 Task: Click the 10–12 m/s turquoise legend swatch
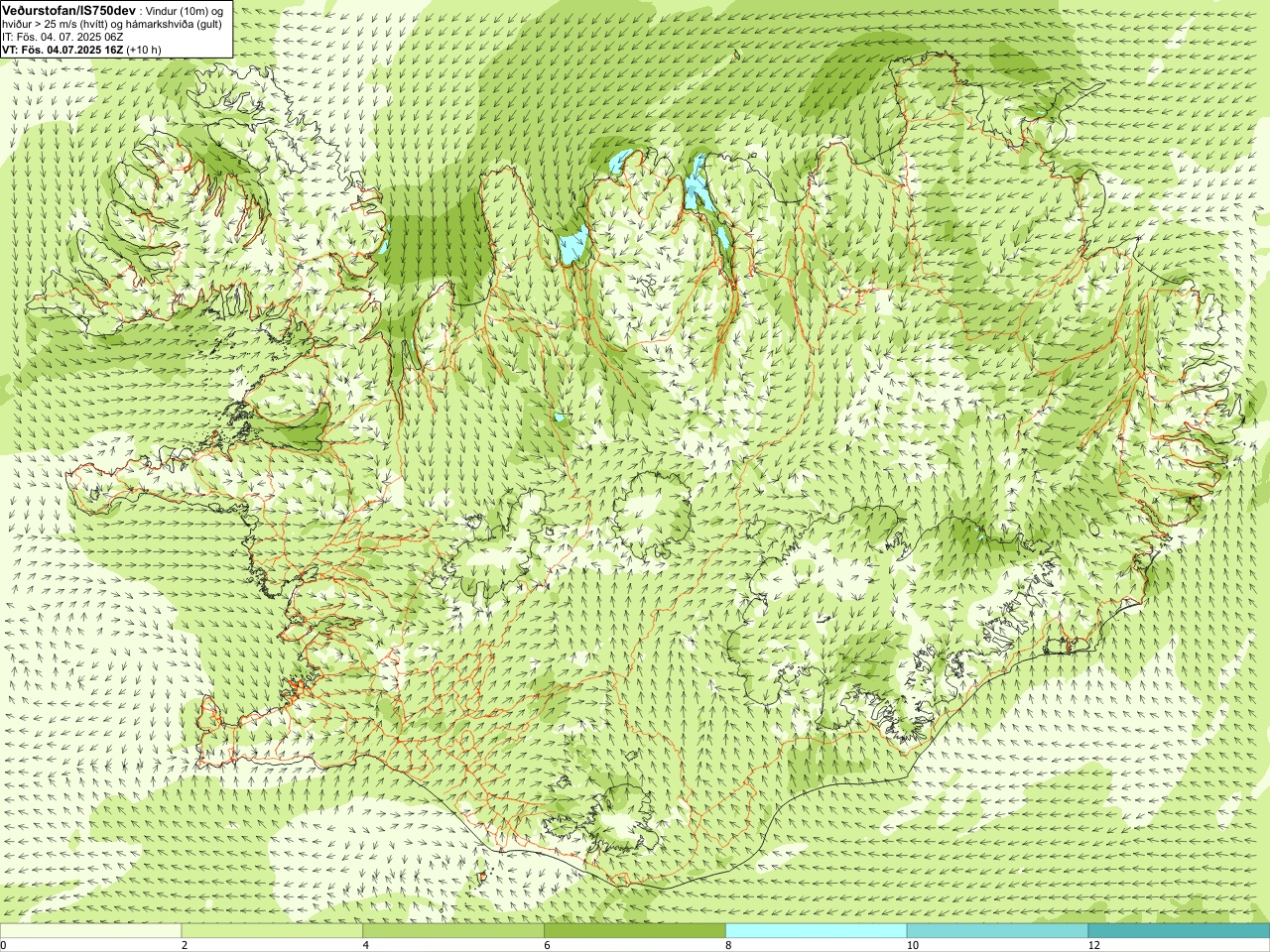pos(997,931)
